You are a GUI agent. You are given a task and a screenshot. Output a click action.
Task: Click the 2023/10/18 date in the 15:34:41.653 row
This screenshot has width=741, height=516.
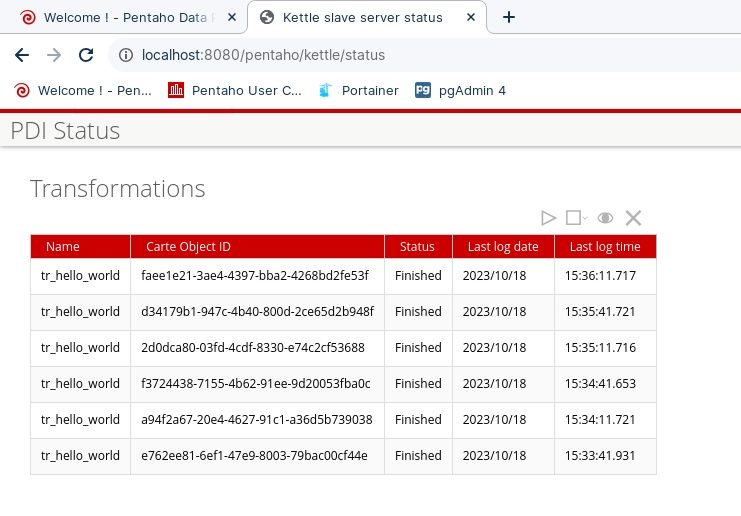494,383
